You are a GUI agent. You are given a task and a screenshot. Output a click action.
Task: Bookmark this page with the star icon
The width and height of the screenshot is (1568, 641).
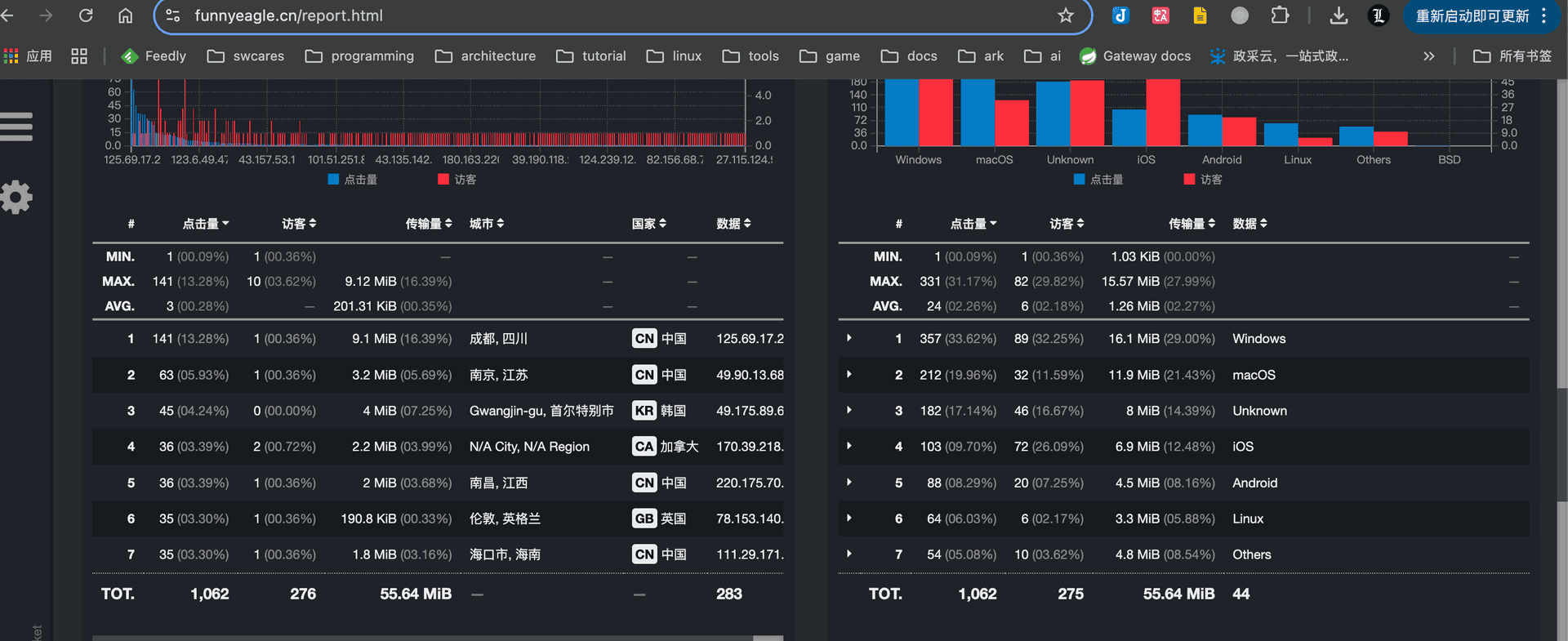click(1065, 16)
